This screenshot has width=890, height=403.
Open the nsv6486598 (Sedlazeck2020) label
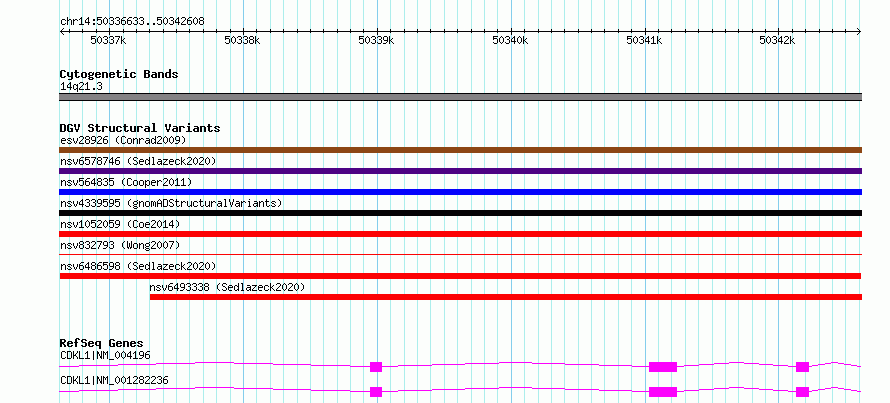click(x=138, y=266)
